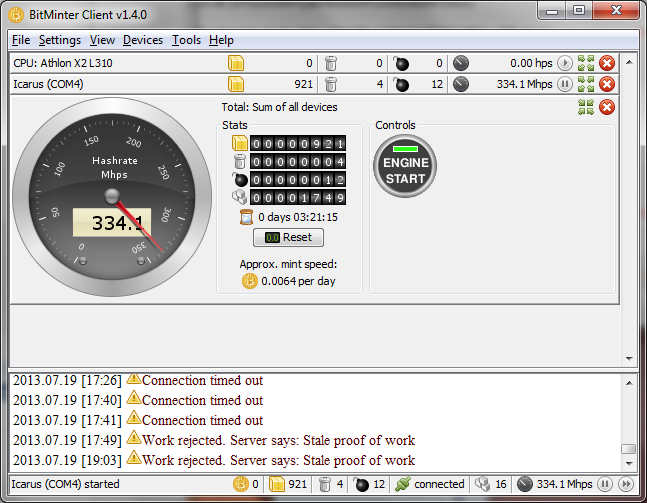The image size is (647, 503).
Task: Click the BitMinter title bar bitcoin icon
Action: point(16,15)
